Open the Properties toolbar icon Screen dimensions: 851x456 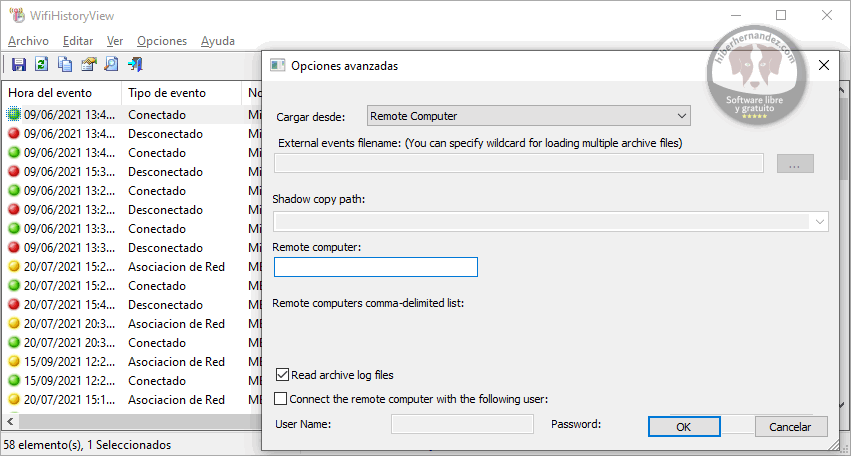pyautogui.click(x=88, y=65)
